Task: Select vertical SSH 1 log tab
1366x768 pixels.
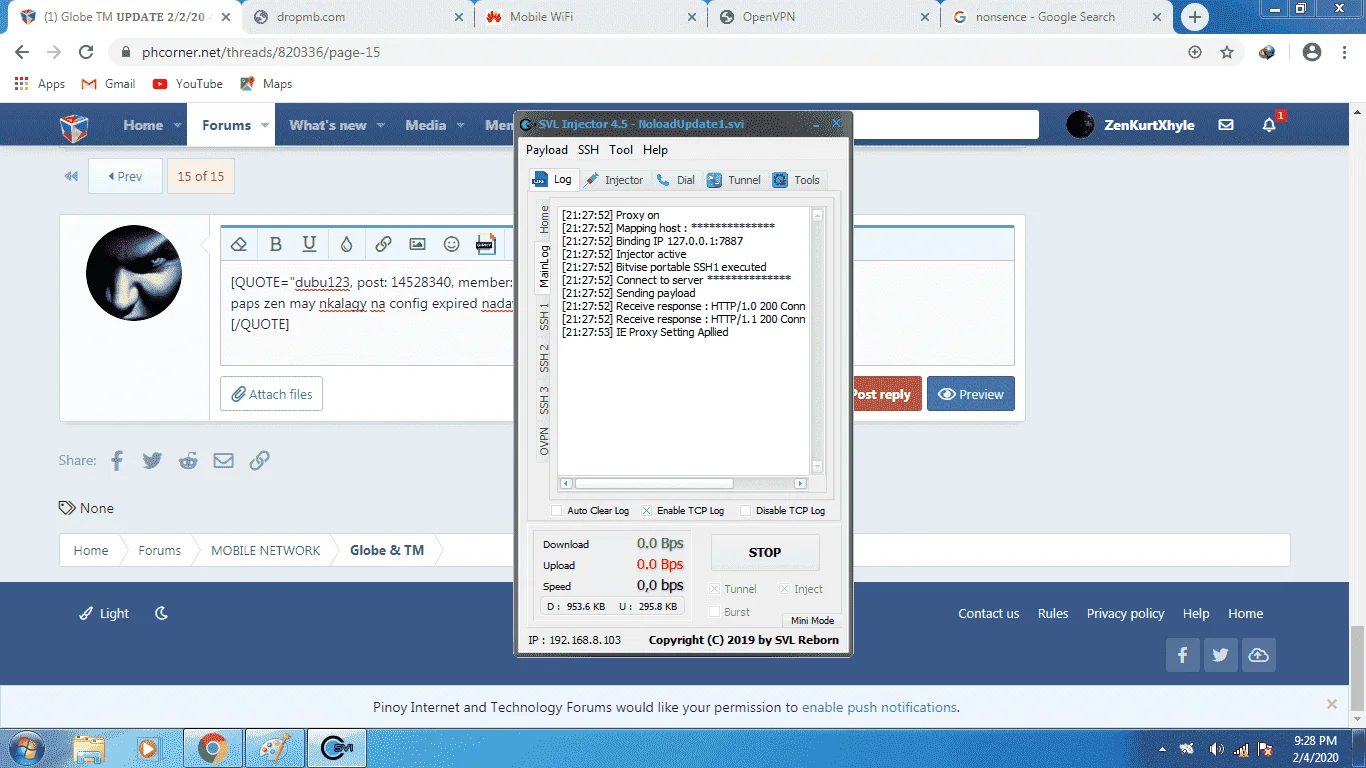Action: click(544, 315)
